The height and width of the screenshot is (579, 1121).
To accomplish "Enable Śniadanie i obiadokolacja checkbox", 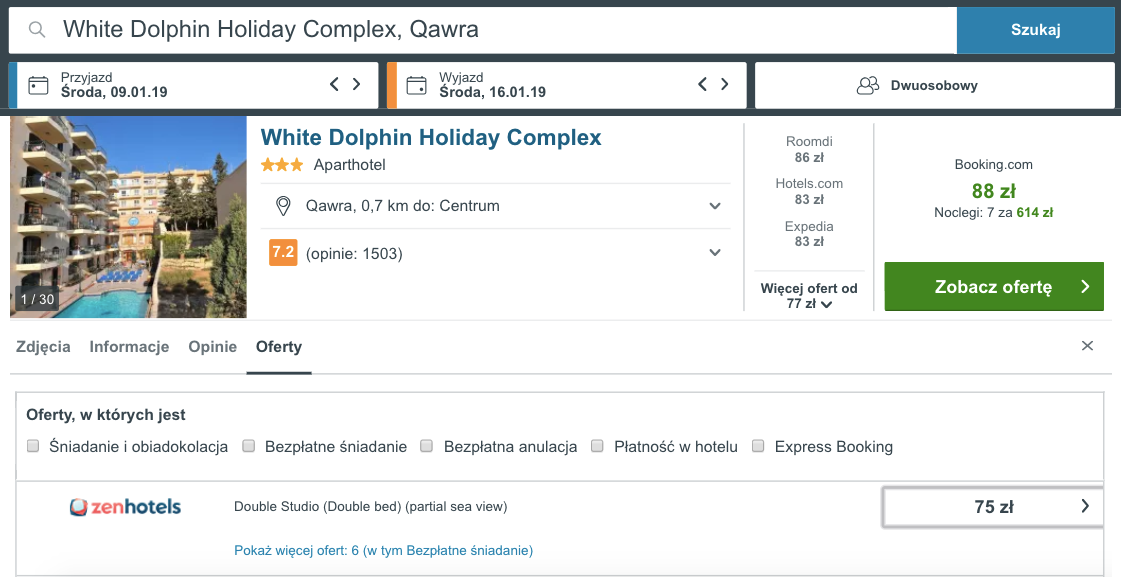I will pos(33,446).
